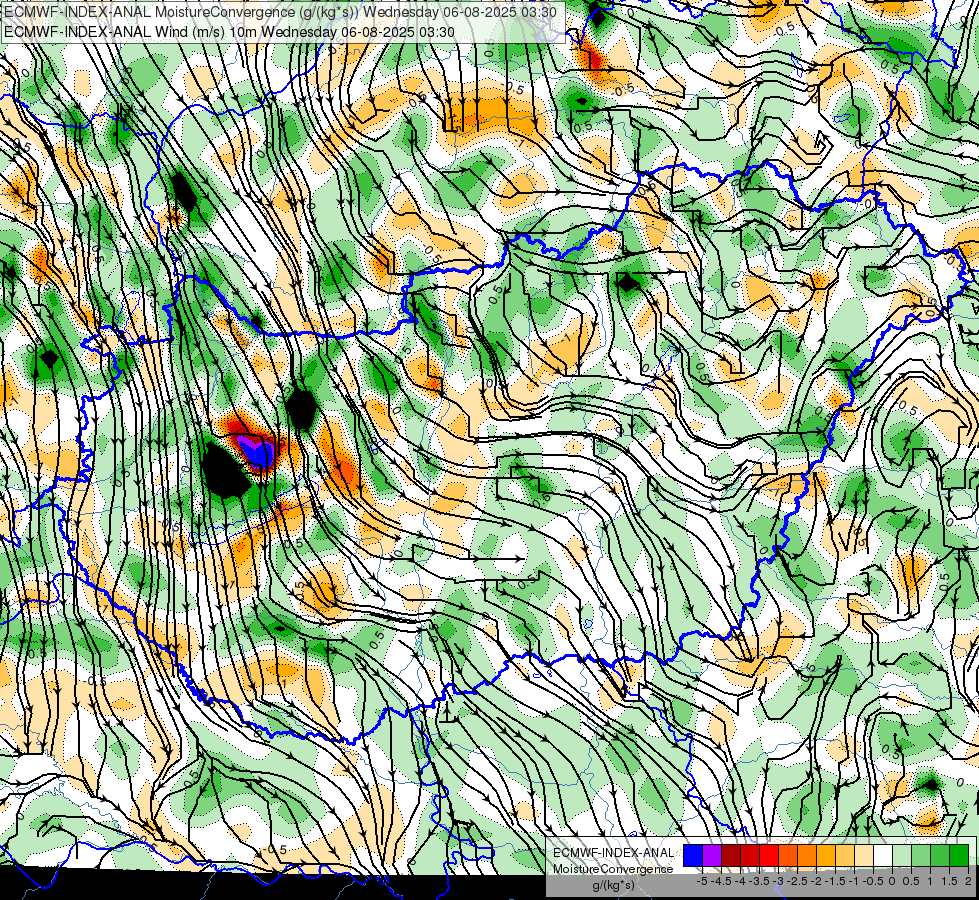Click the legend's rightmost tick label 2
Viewport: 979px width, 900px height.
pyautogui.click(x=968, y=881)
